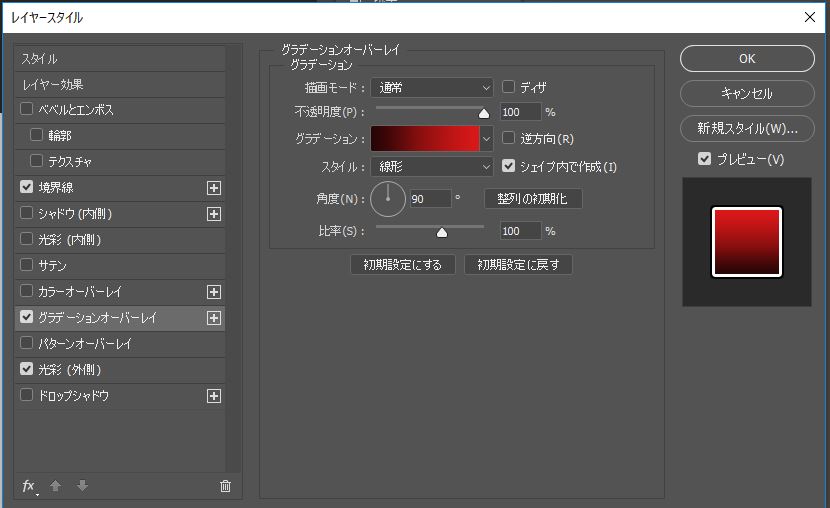The height and width of the screenshot is (508, 830).
Task: Add another 境界線 effect with plus icon
Action: pyautogui.click(x=214, y=188)
